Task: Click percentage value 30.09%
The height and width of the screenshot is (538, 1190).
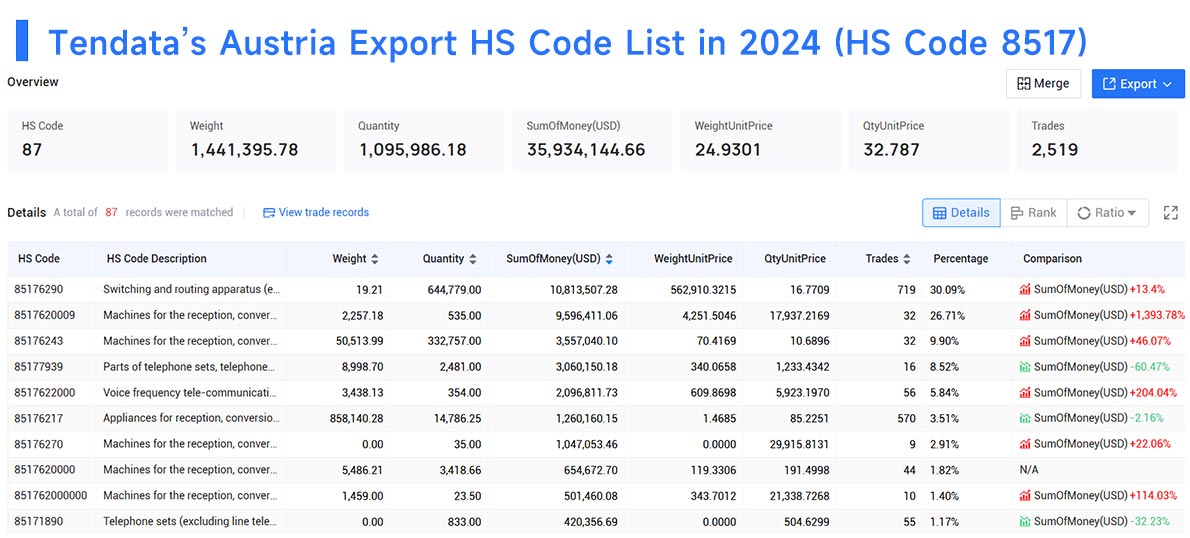Action: click(x=945, y=290)
